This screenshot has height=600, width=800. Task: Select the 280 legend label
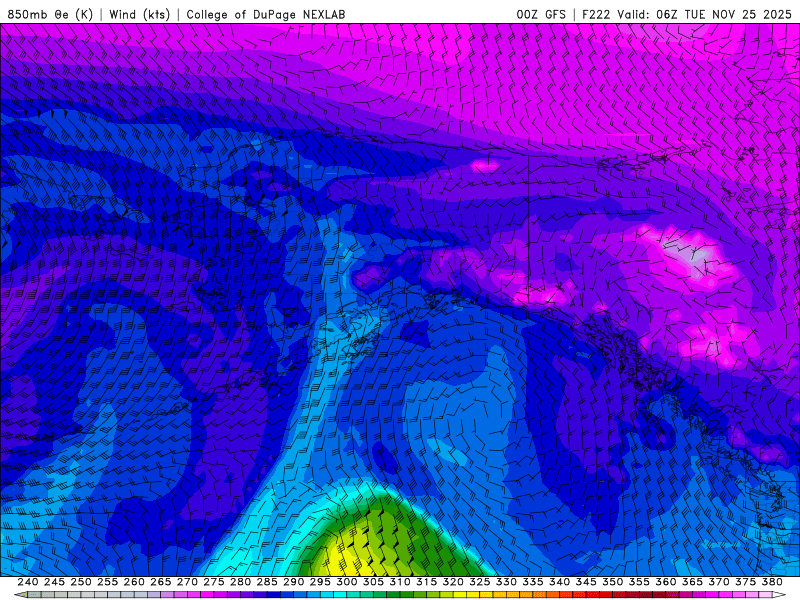click(240, 582)
